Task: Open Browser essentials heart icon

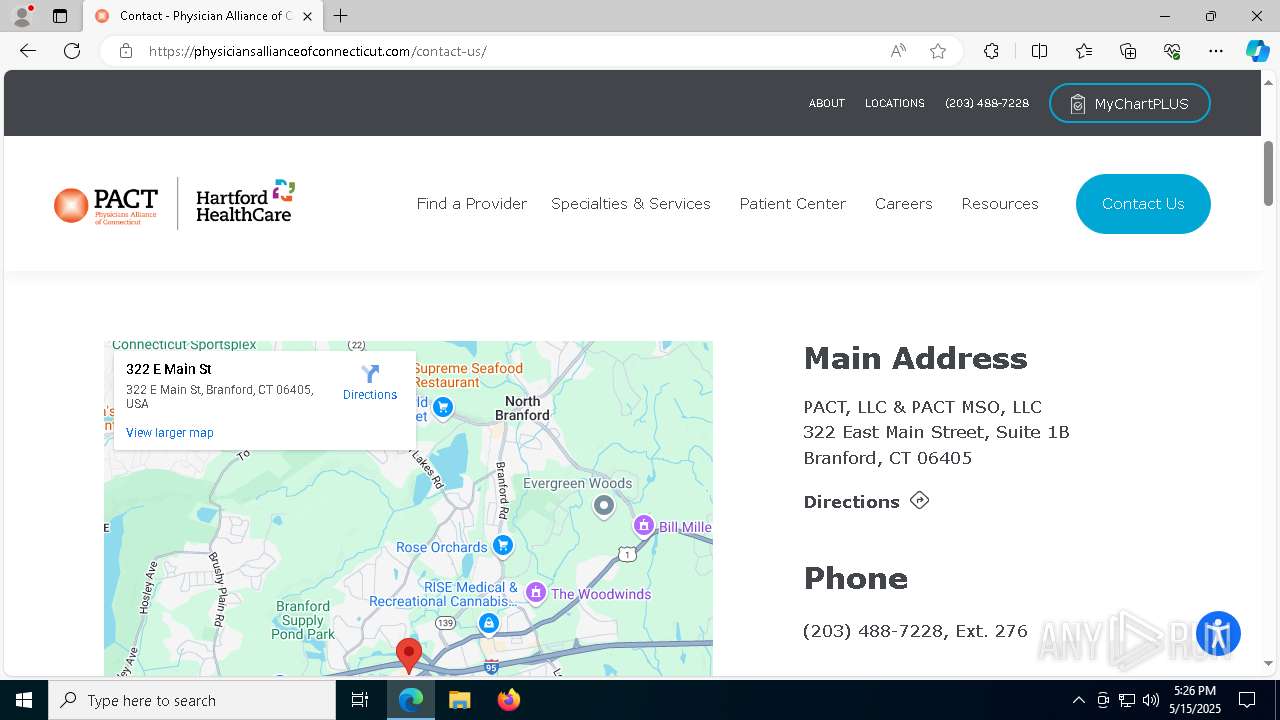Action: tap(1172, 51)
